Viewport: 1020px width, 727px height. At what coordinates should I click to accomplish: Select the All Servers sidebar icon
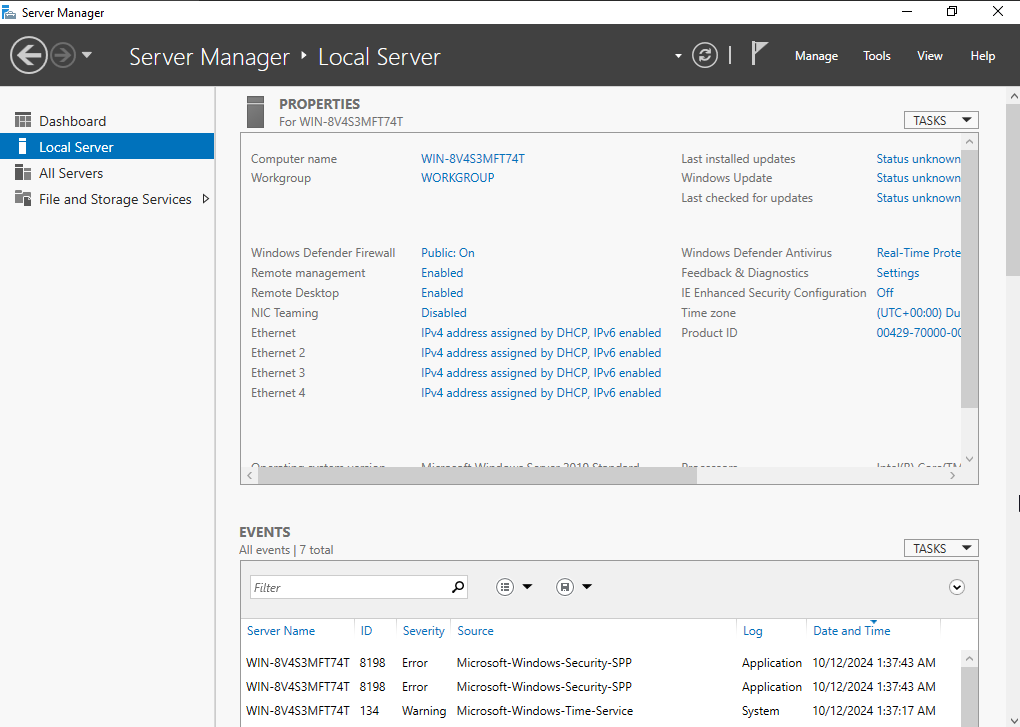pos(23,173)
